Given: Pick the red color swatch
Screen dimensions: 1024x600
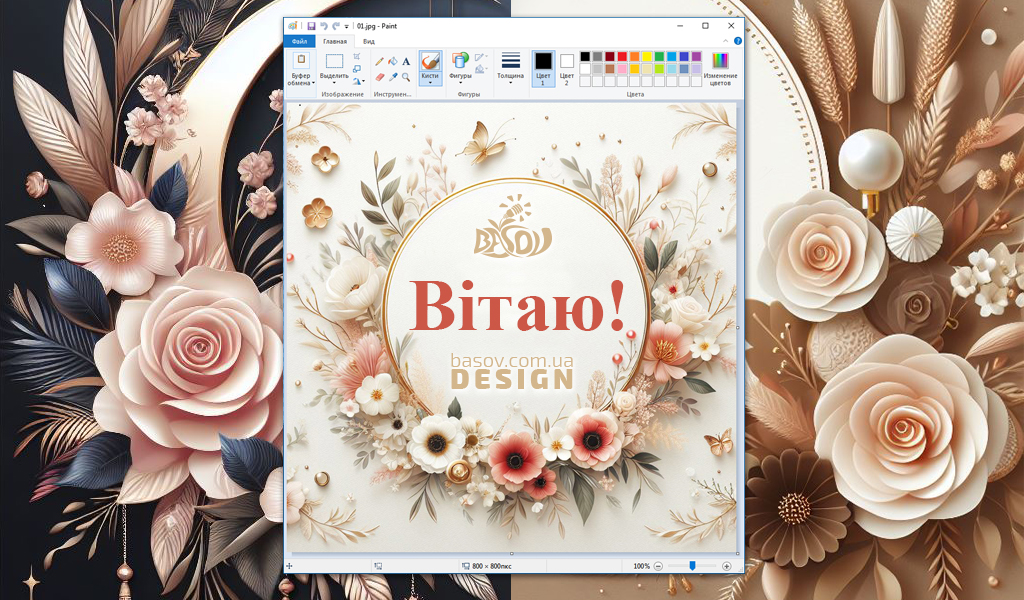Looking at the screenshot, I should point(622,57).
